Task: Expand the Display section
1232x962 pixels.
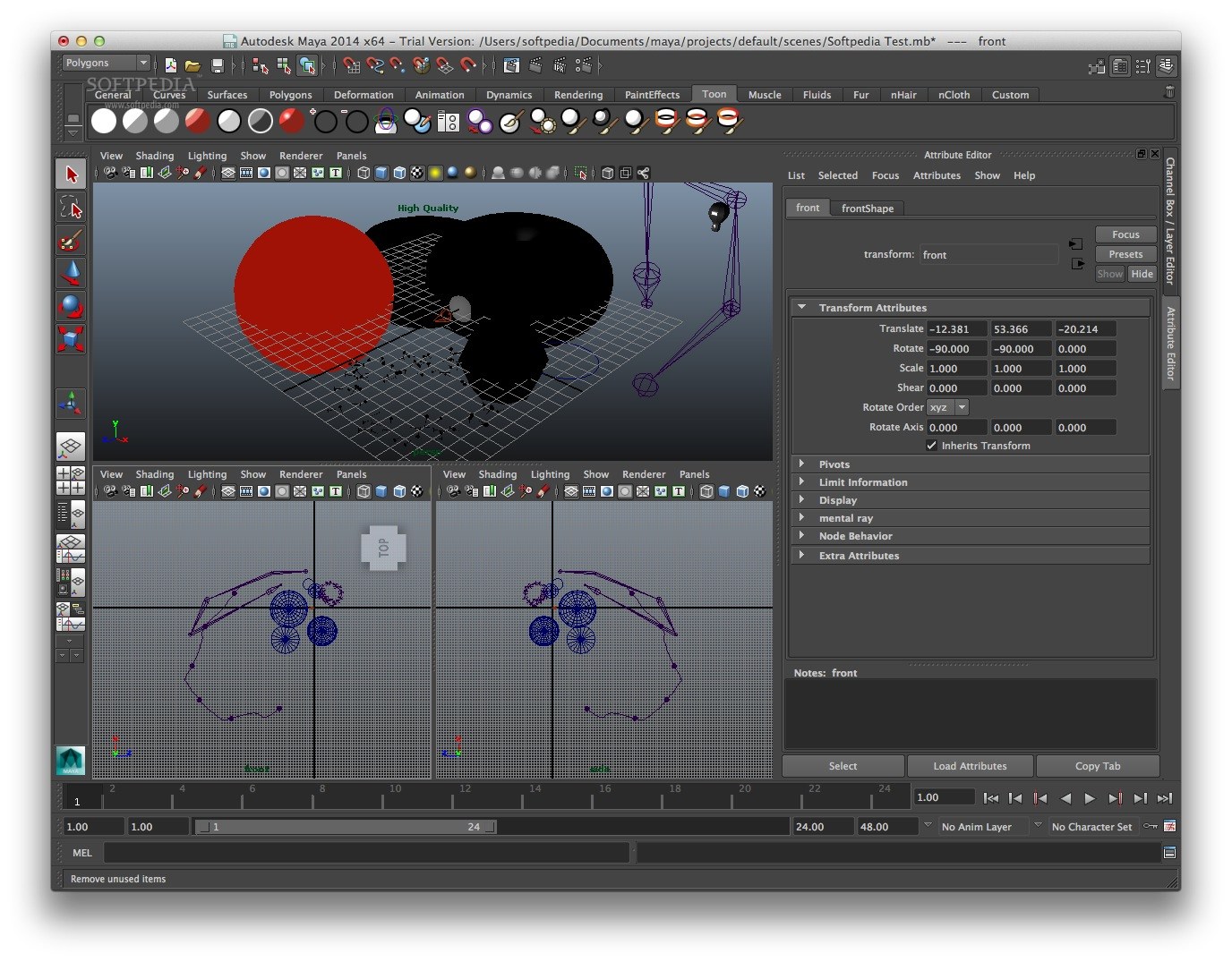Action: pyautogui.click(x=801, y=499)
